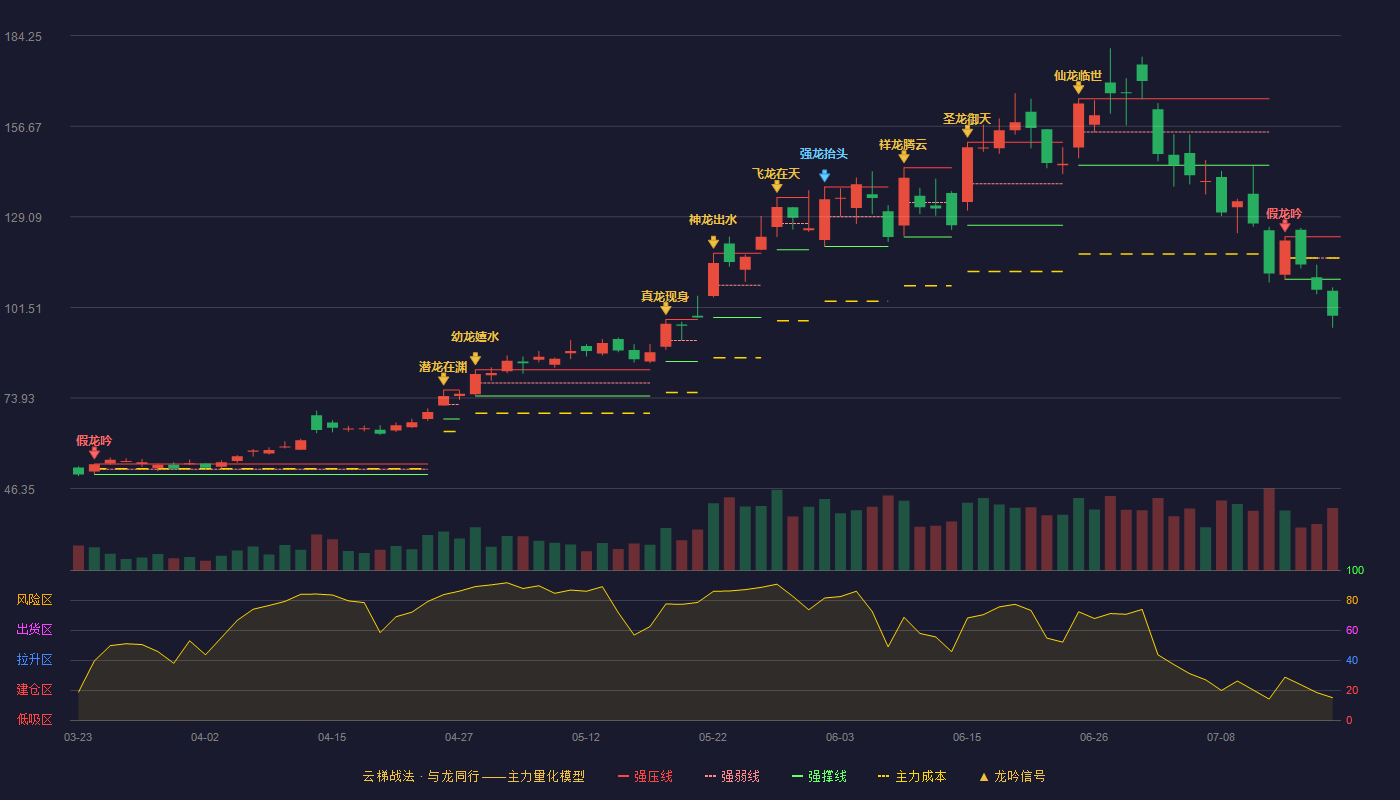Click the yellow arrow marker under 潜龙在渊
The height and width of the screenshot is (800, 1400).
pyautogui.click(x=443, y=379)
